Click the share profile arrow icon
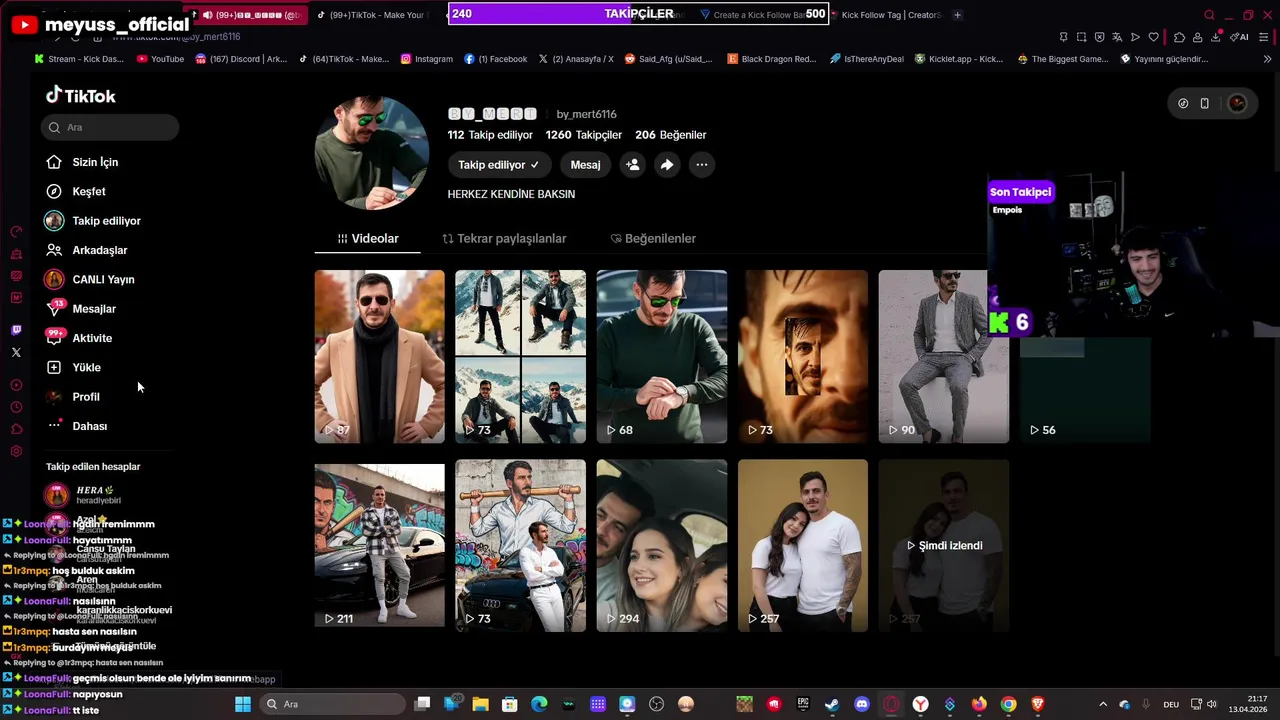This screenshot has width=1280, height=720. coord(667,165)
